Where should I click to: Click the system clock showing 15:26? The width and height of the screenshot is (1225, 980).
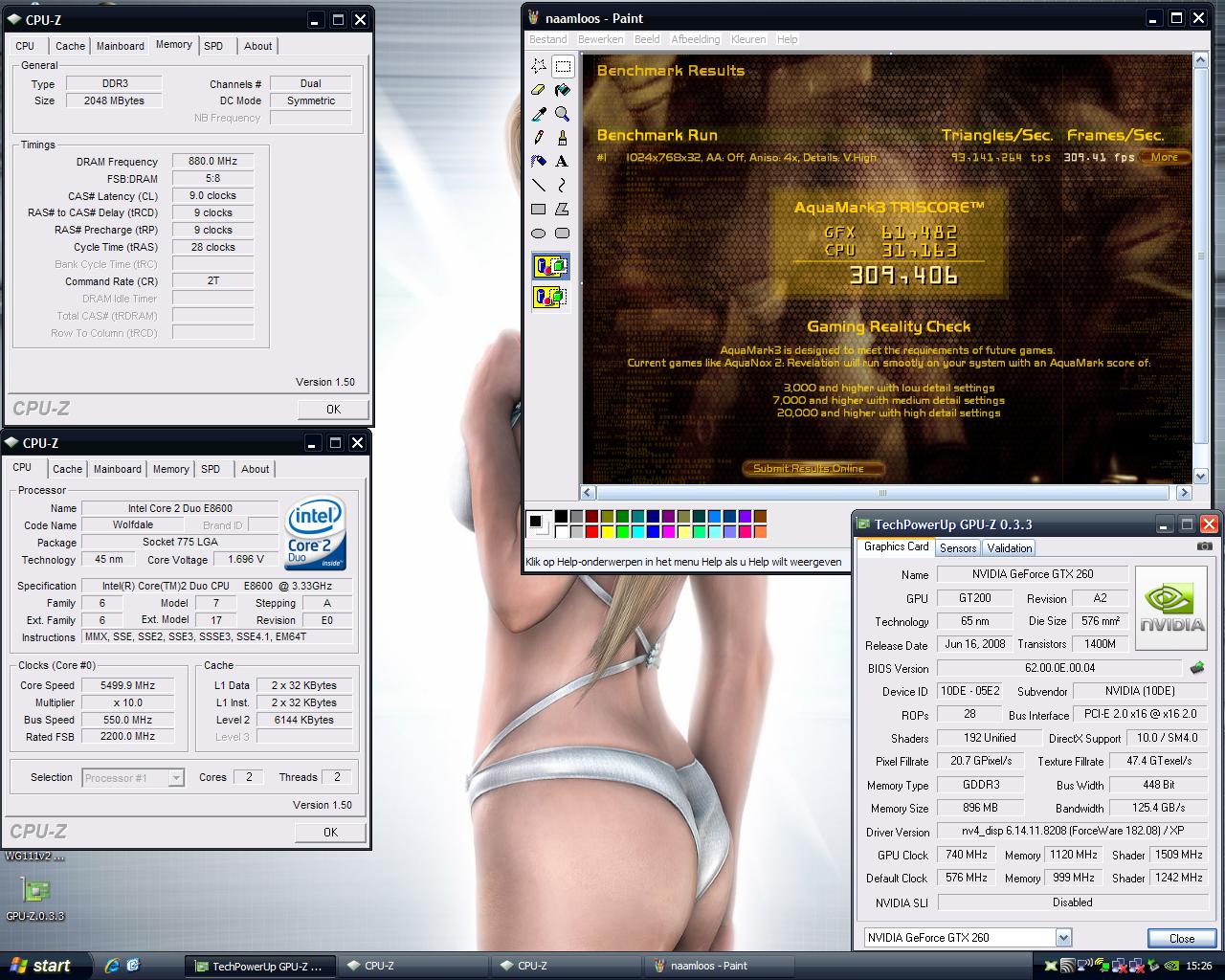pos(1198,967)
